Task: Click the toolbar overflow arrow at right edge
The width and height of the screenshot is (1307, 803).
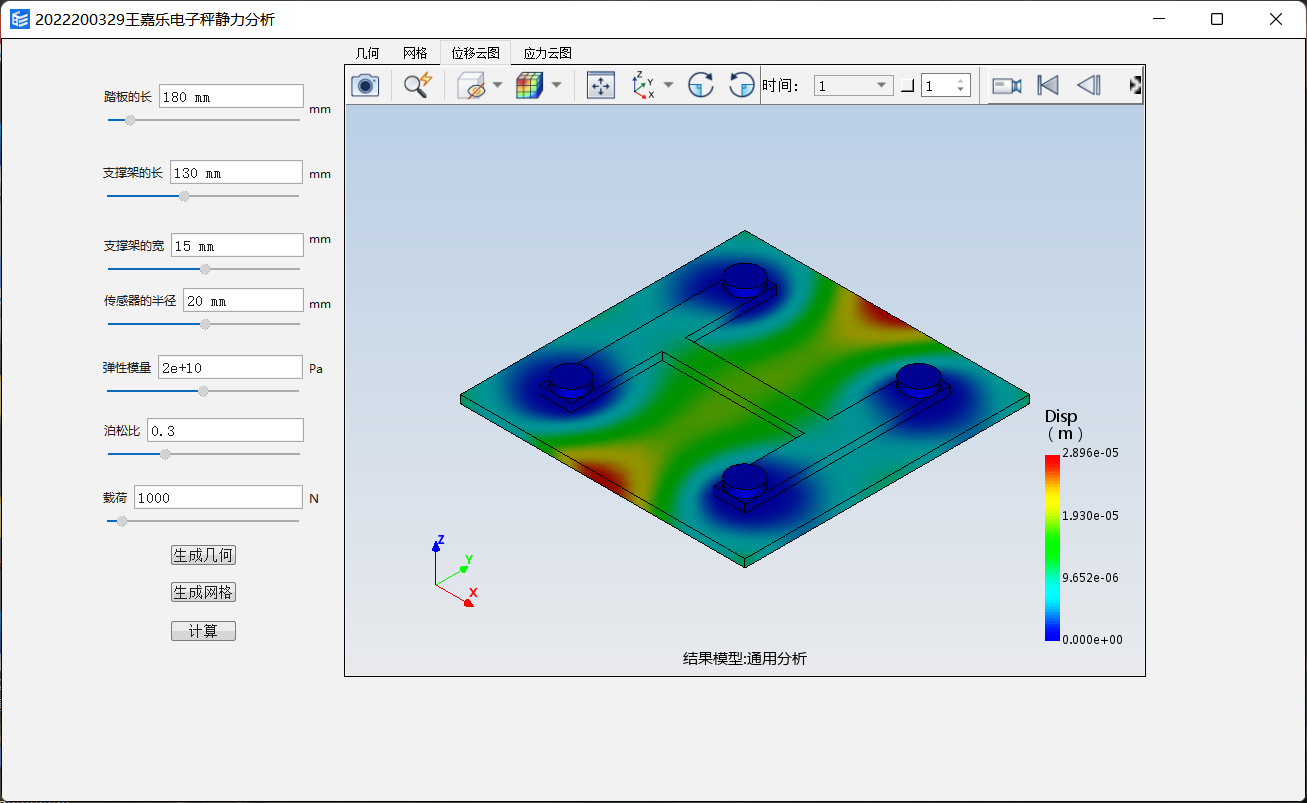Action: coord(1135,86)
